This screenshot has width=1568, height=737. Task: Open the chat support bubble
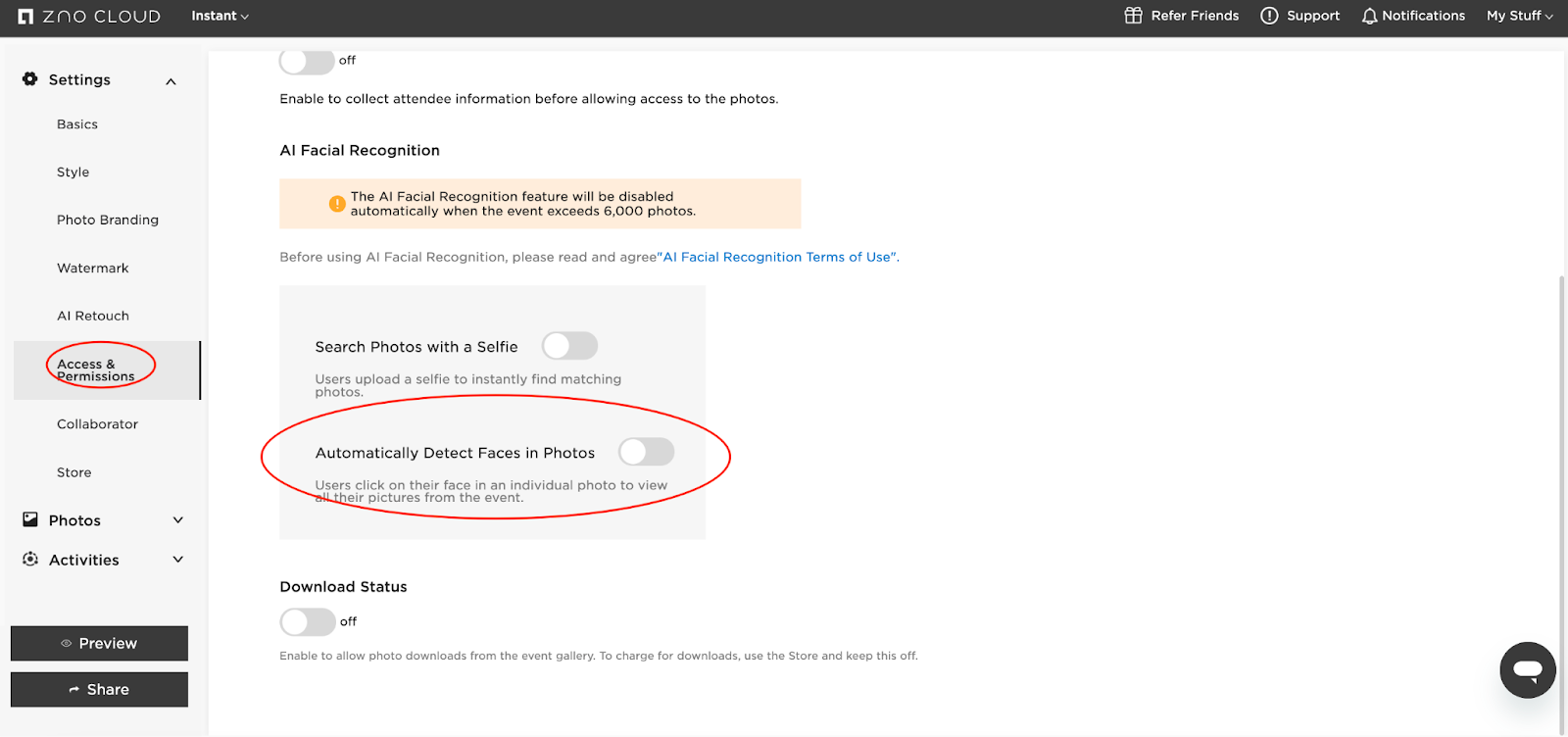click(1527, 670)
